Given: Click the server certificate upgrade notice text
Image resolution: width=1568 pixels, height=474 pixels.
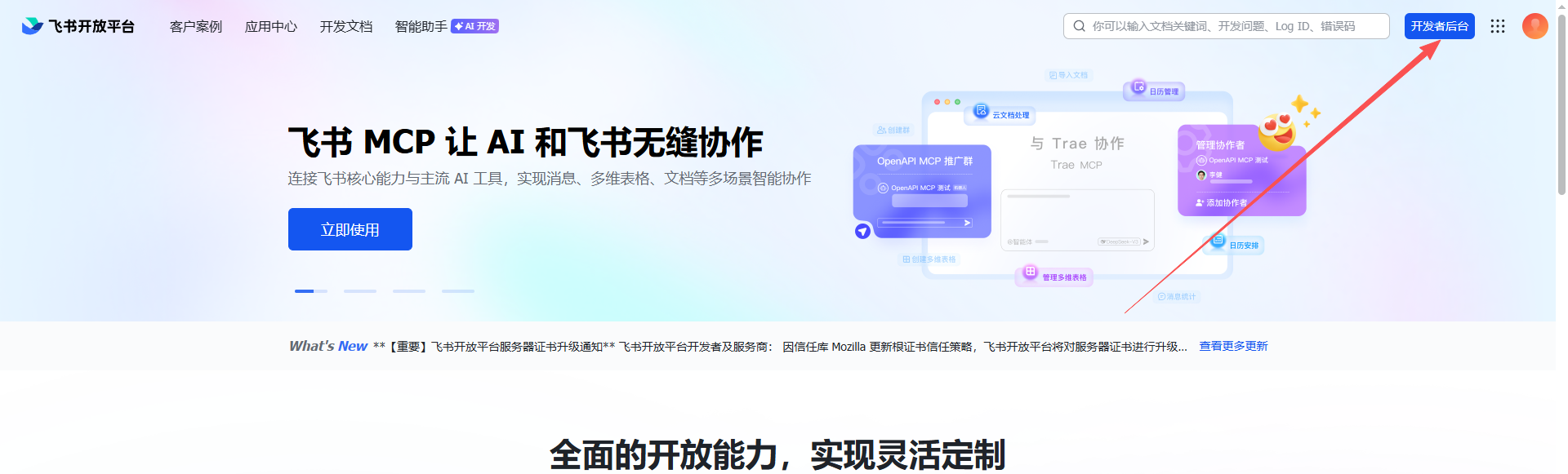Looking at the screenshot, I should click(x=780, y=347).
